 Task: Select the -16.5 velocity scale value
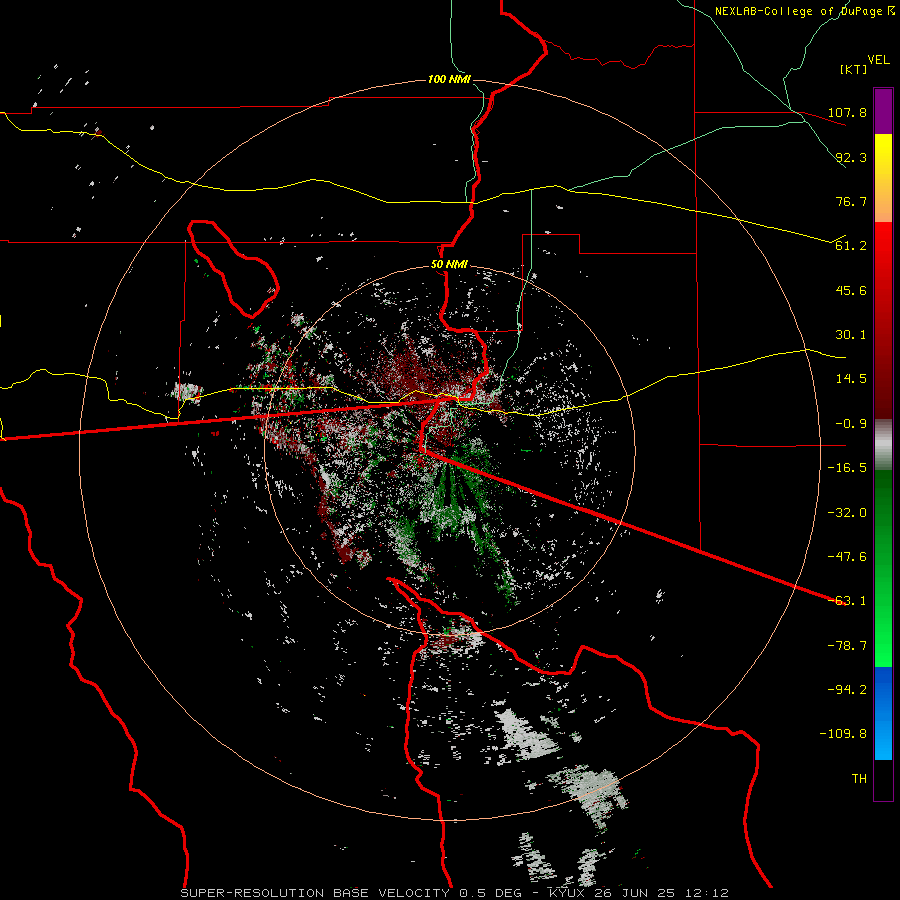[847, 468]
